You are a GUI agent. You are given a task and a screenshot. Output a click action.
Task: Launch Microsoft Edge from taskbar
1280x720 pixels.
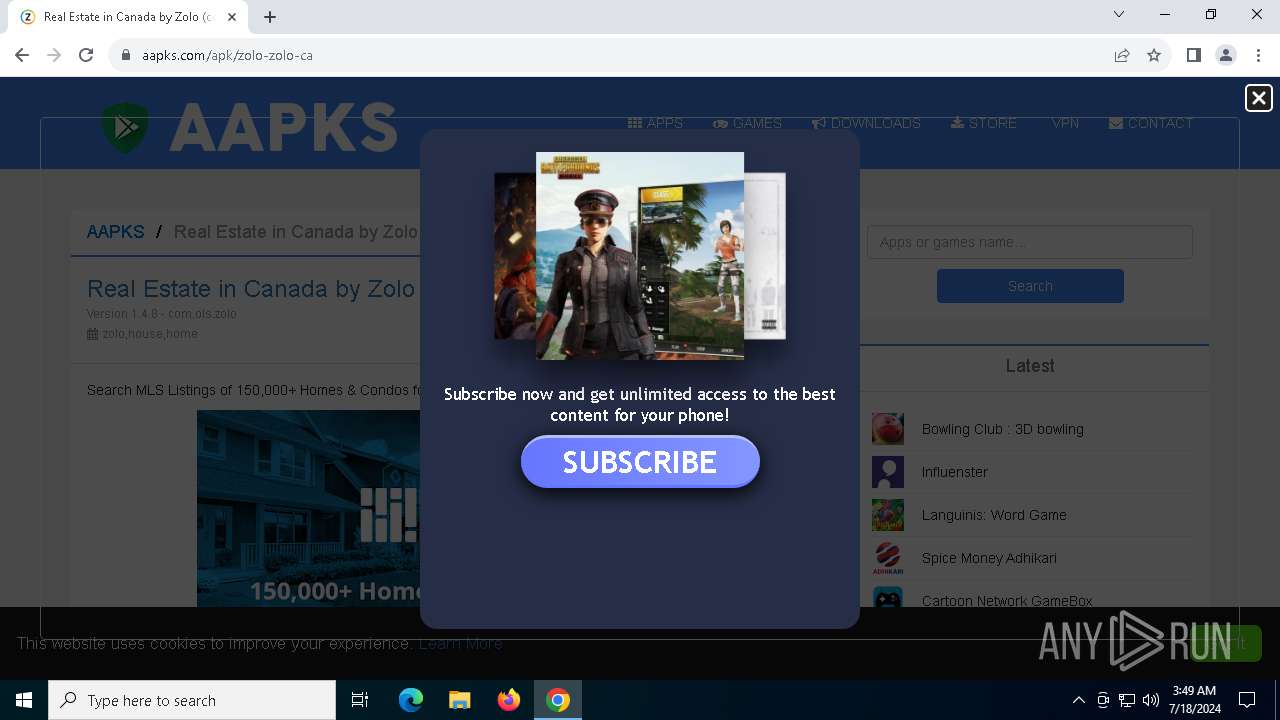pos(411,700)
